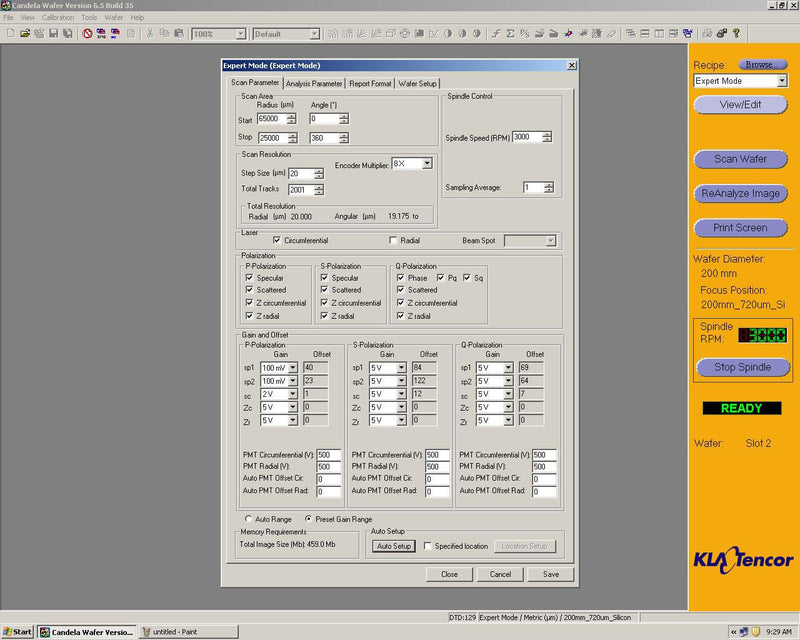Viewport: 800px width, 640px height.
Task: Expand the Recipe Expert Mode dropdown
Action: [781, 81]
